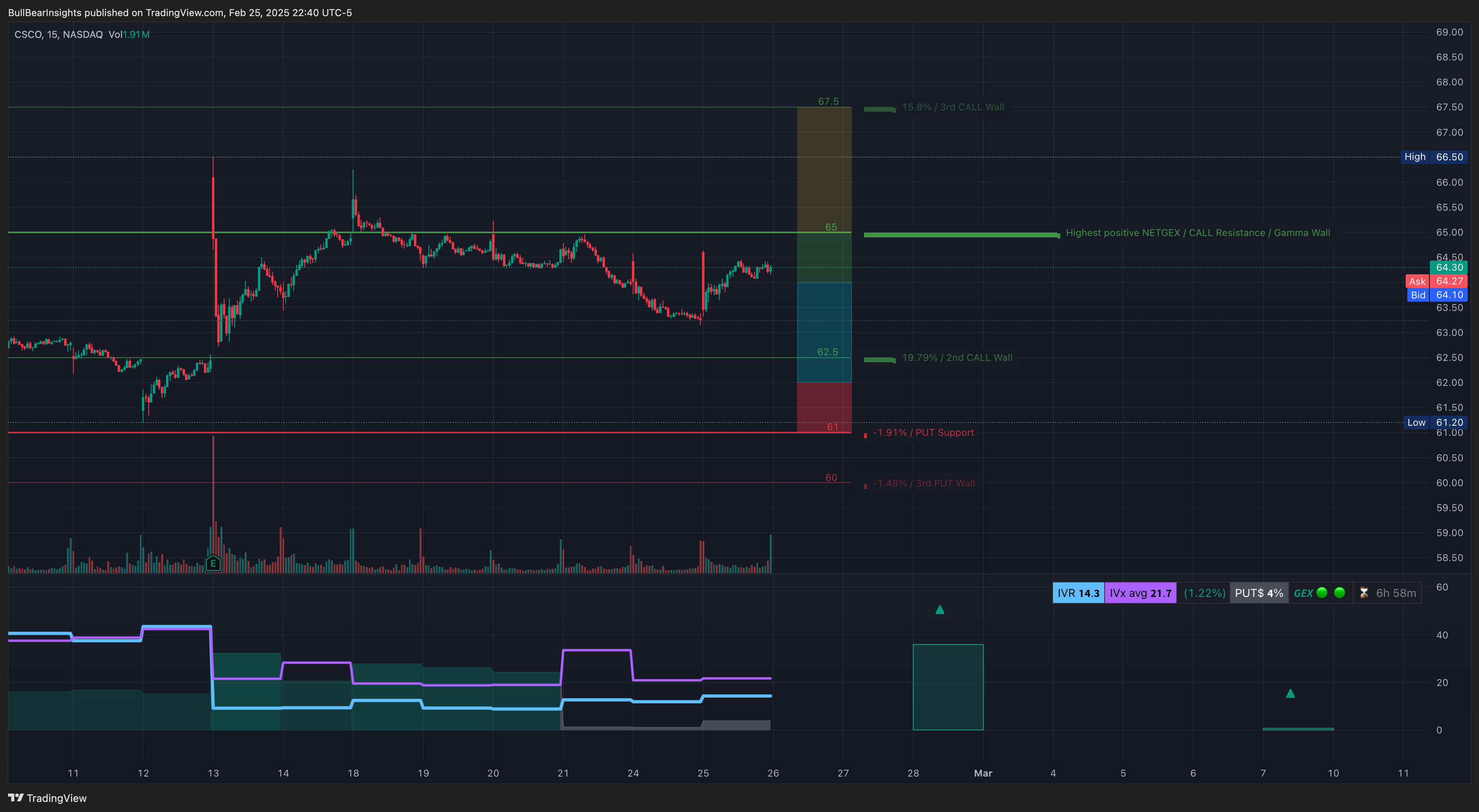This screenshot has height=812, width=1479.
Task: Click the purple IVx line in lower pane
Action: click(x=597, y=650)
